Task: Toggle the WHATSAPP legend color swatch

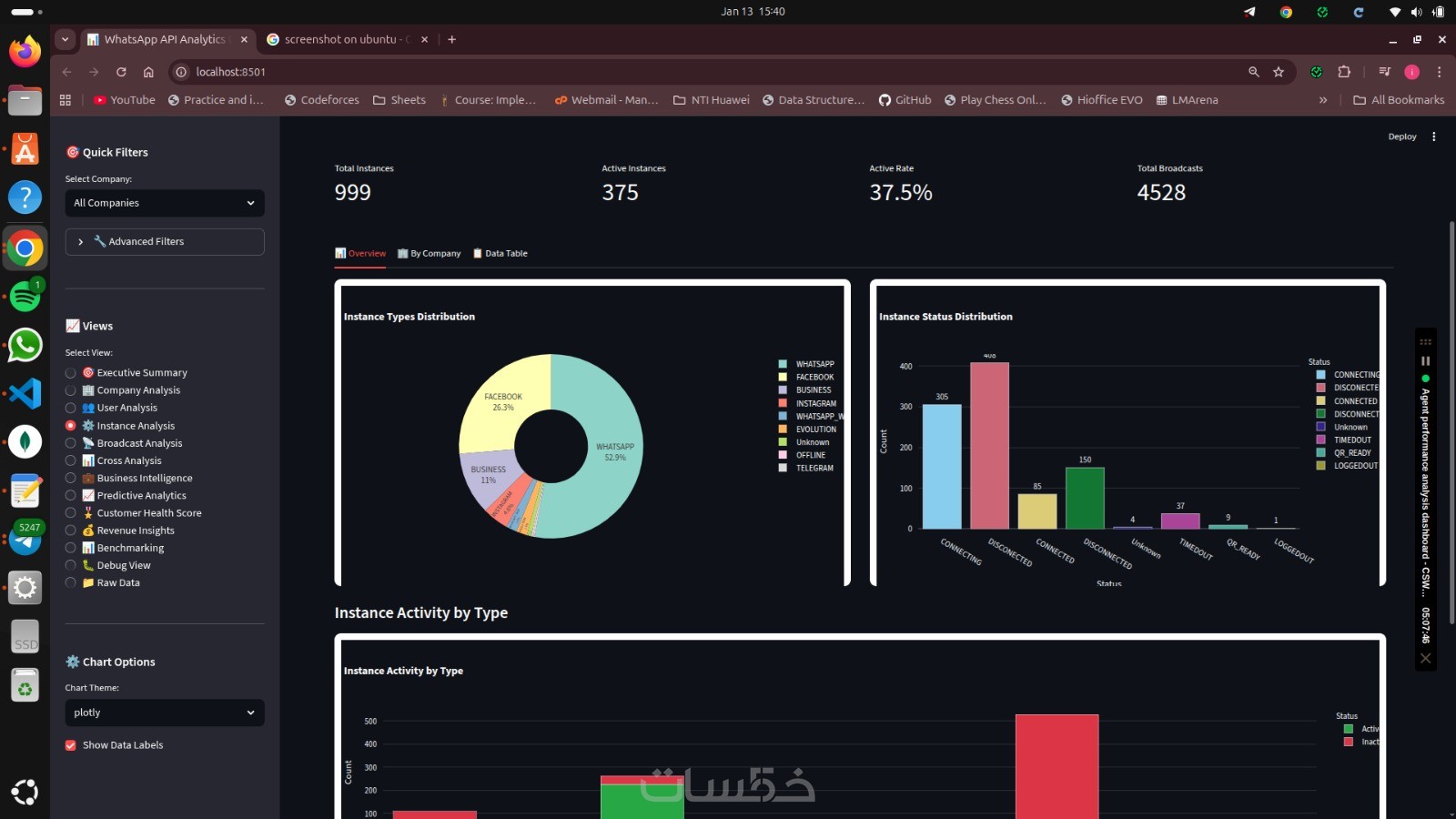Action: tap(783, 364)
